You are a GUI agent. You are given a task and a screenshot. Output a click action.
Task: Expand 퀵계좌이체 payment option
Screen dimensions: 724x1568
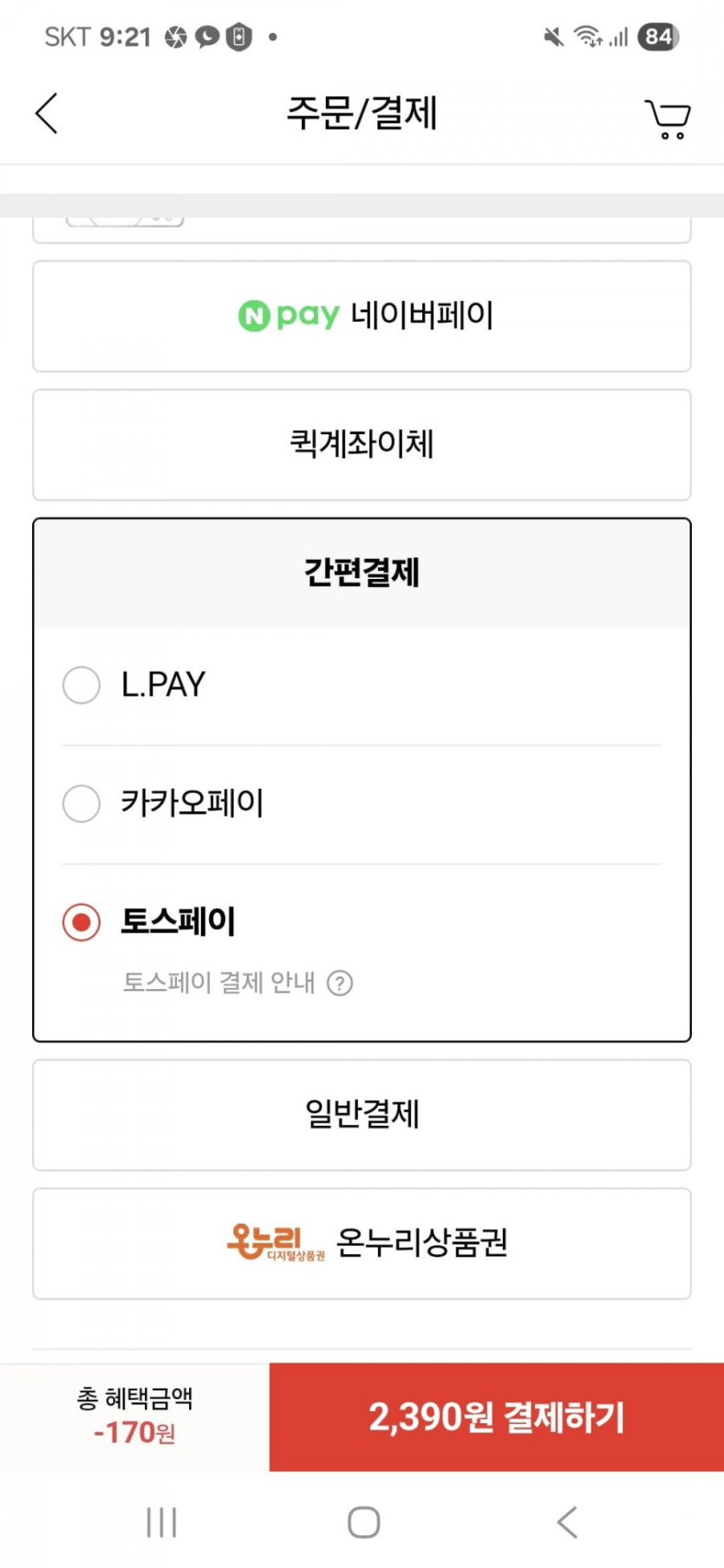362,445
